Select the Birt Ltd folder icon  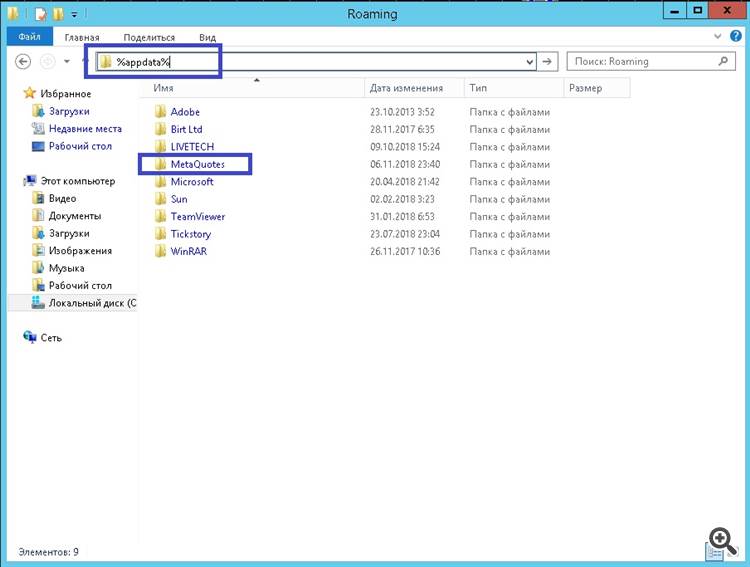[160, 129]
